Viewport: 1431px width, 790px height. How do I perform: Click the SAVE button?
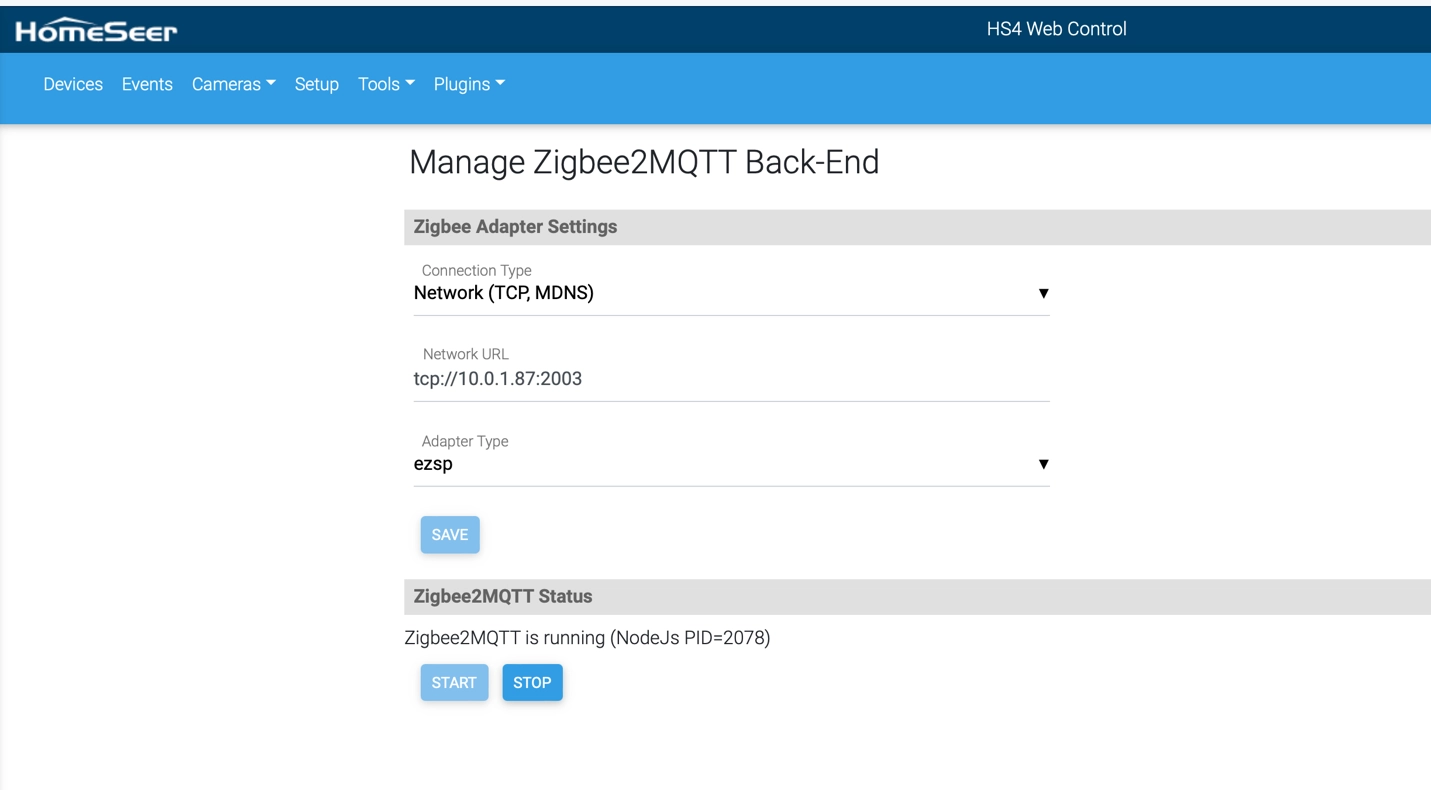click(x=450, y=535)
